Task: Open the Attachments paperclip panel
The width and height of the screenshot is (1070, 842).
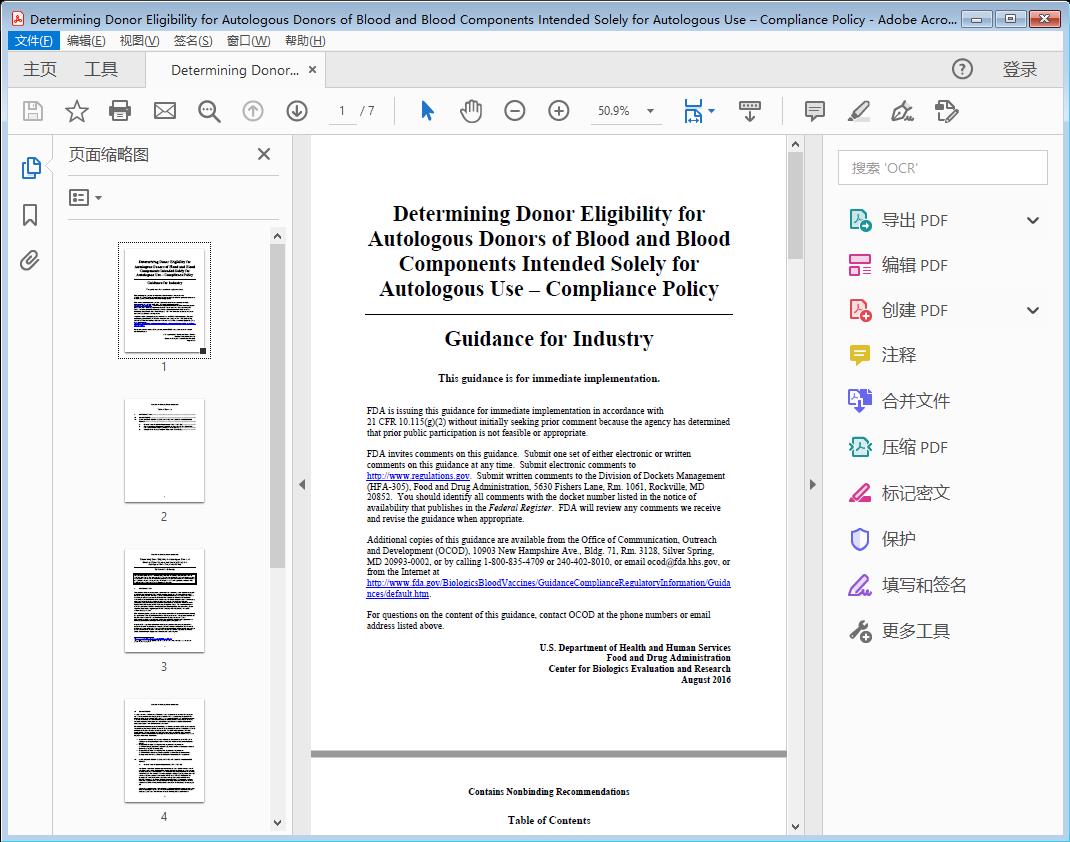Action: point(30,259)
